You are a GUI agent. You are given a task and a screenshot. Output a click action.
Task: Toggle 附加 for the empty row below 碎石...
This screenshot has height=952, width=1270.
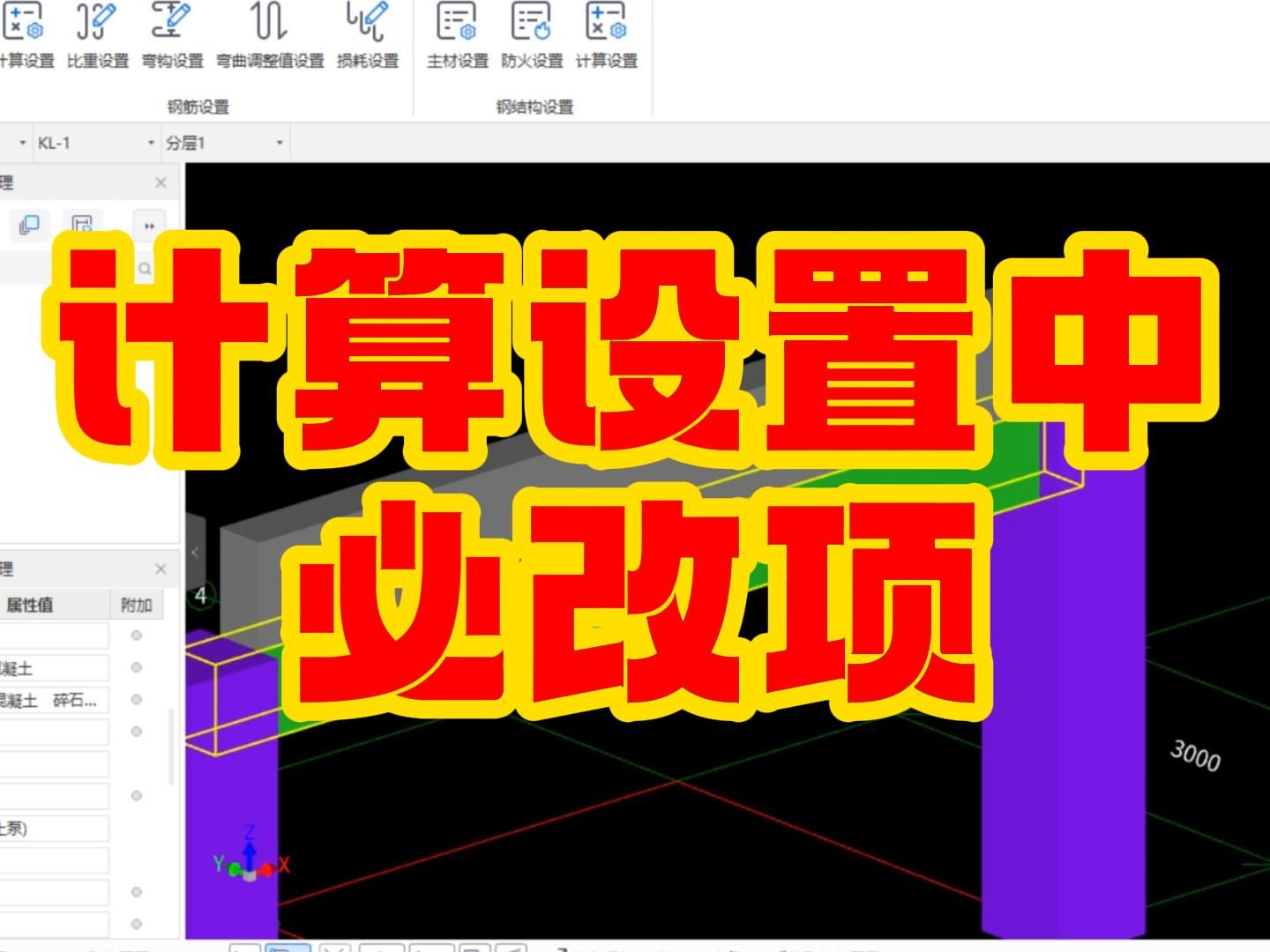click(136, 731)
